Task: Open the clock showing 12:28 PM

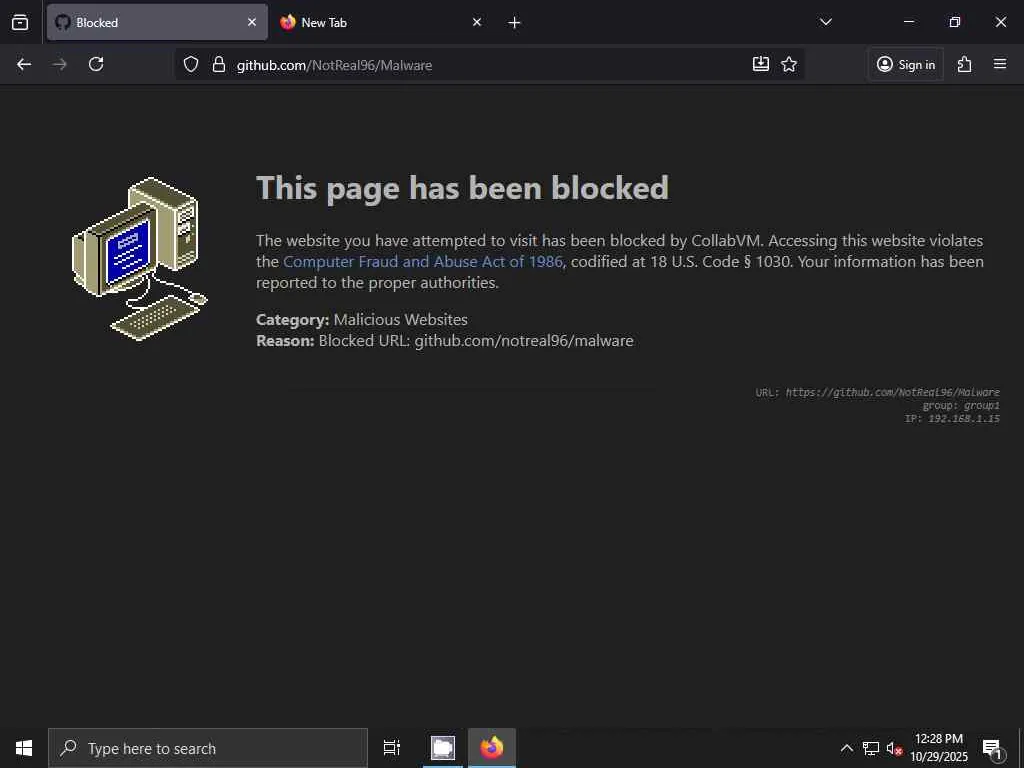Action: click(x=938, y=748)
